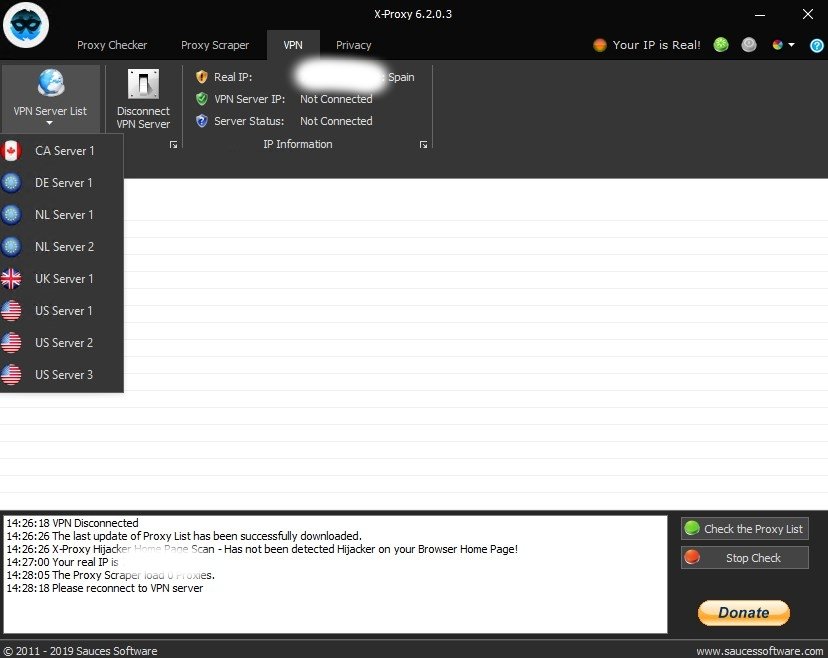Switch to the Proxy Checker tab
Viewport: 828px width, 658px height.
click(112, 45)
